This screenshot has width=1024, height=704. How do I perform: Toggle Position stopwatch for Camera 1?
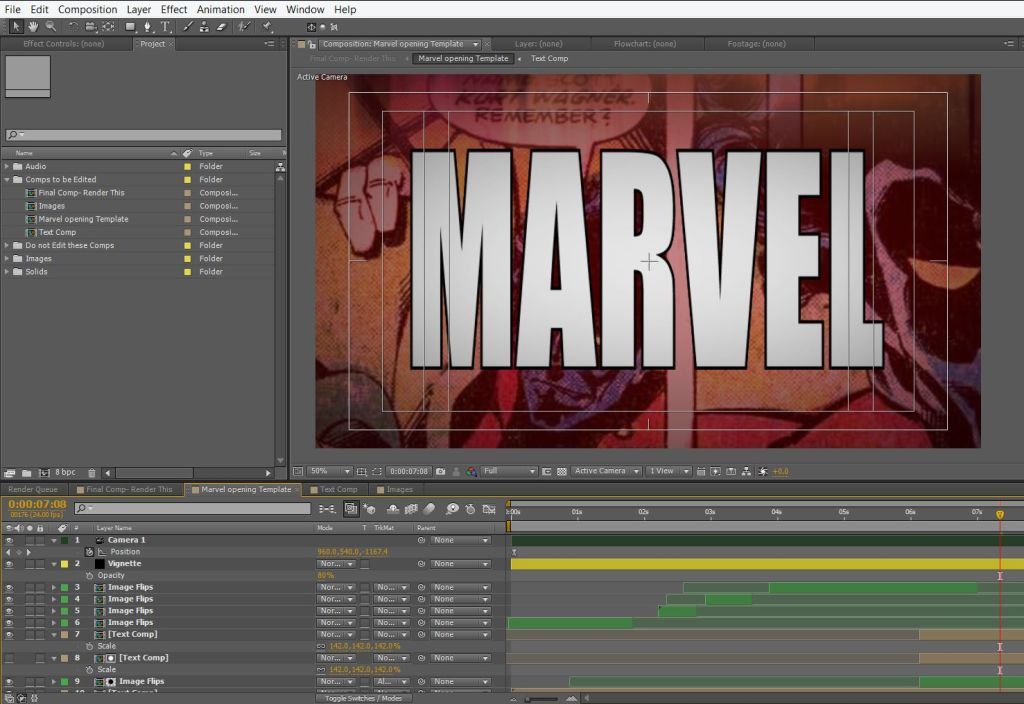point(89,552)
